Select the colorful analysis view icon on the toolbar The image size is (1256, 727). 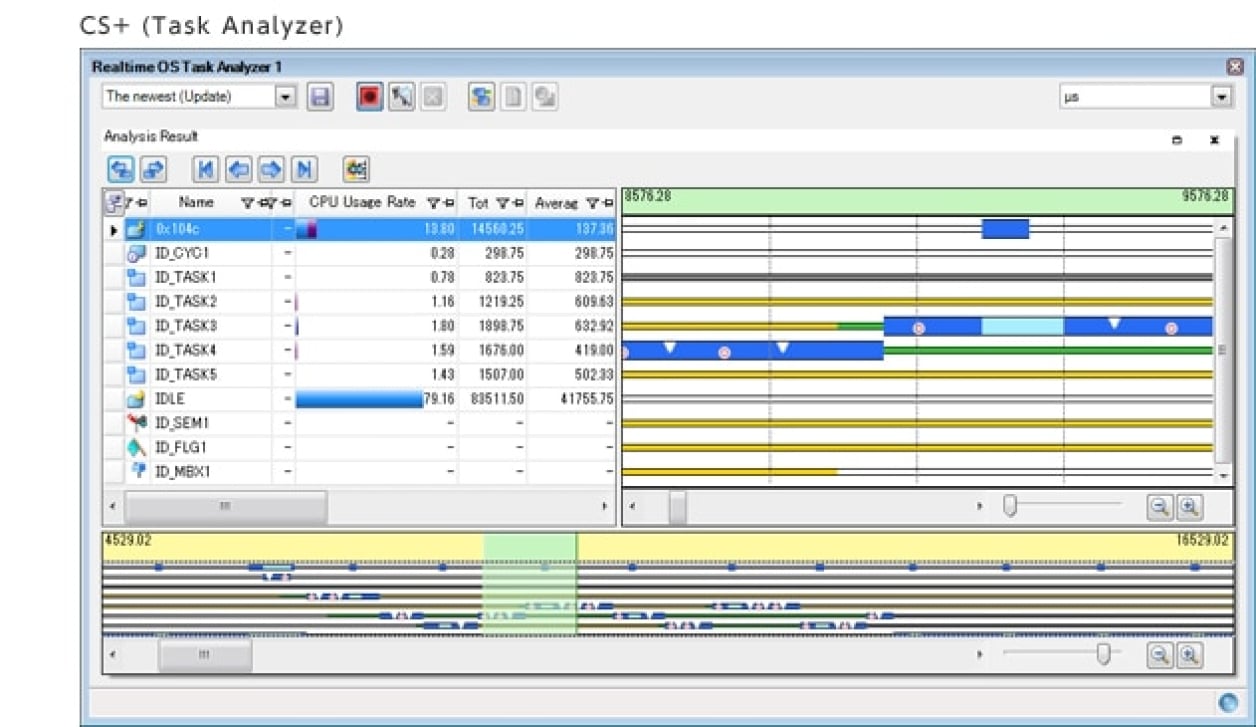point(481,97)
